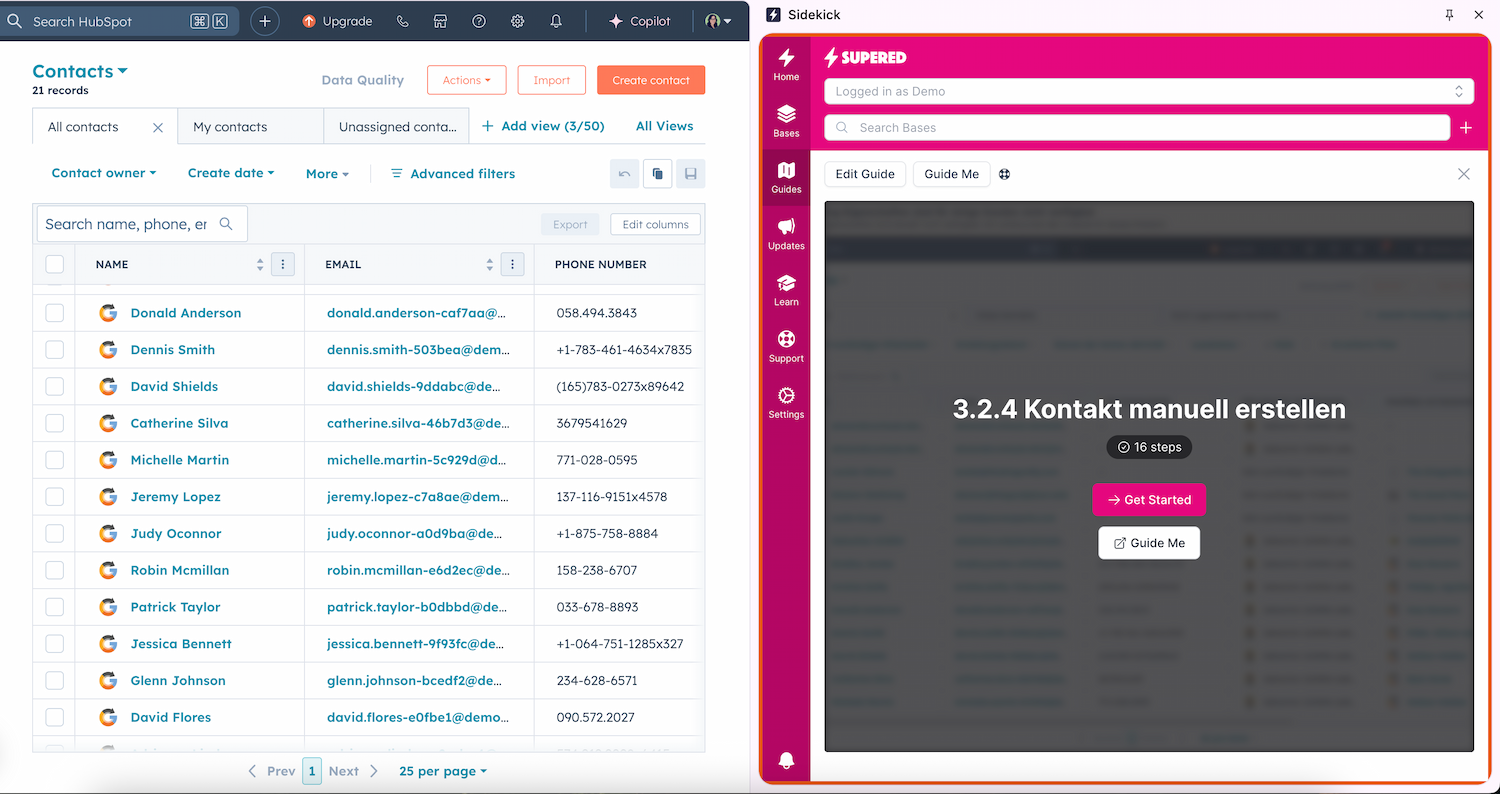Pin the Sidekick panel
Screen dimensions: 1500x794
[1450, 15]
